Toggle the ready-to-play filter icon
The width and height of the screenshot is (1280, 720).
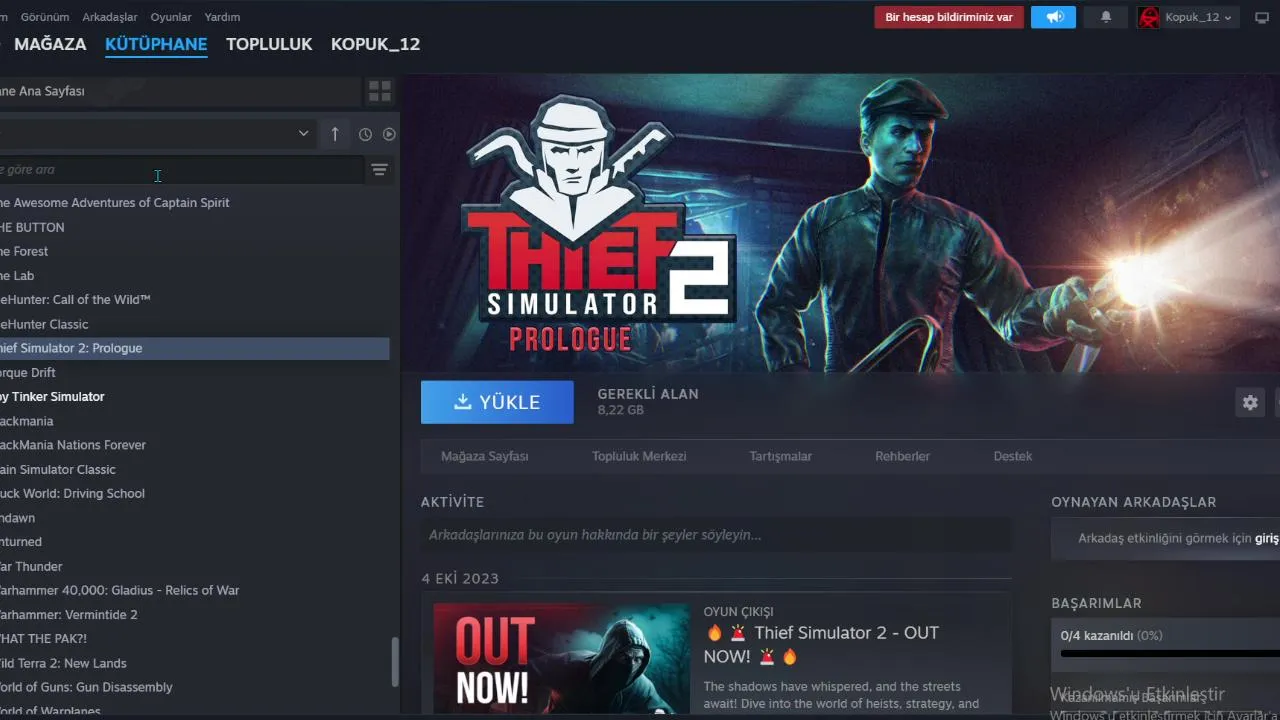[x=389, y=134]
